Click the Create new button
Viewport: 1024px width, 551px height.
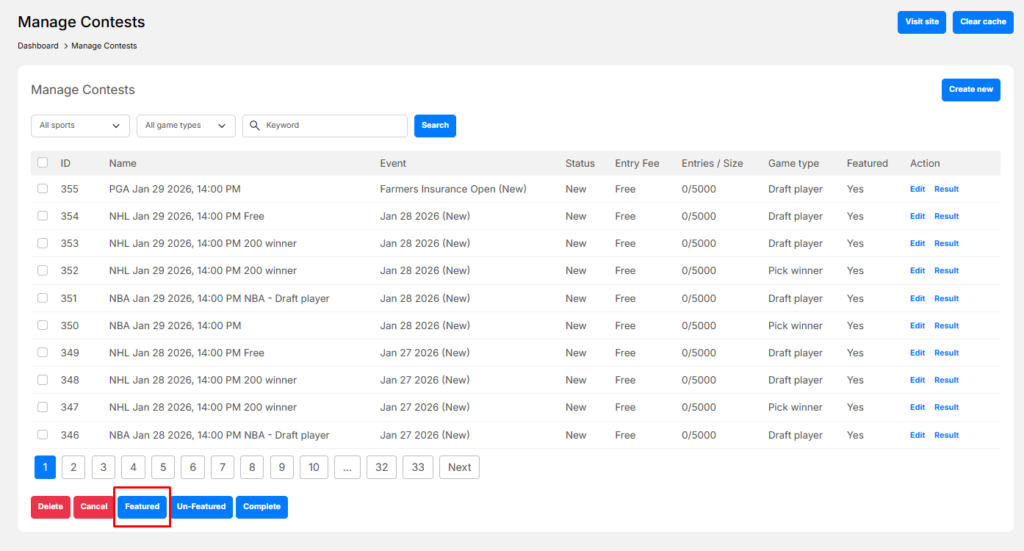tap(970, 90)
